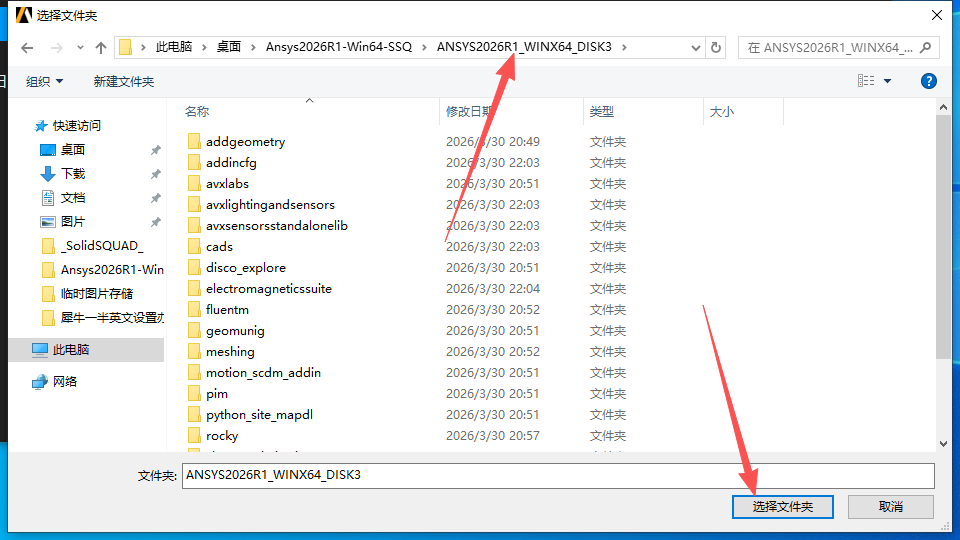The width and height of the screenshot is (960, 540).
Task: Select the rocky folder icon
Action: (x=194, y=435)
